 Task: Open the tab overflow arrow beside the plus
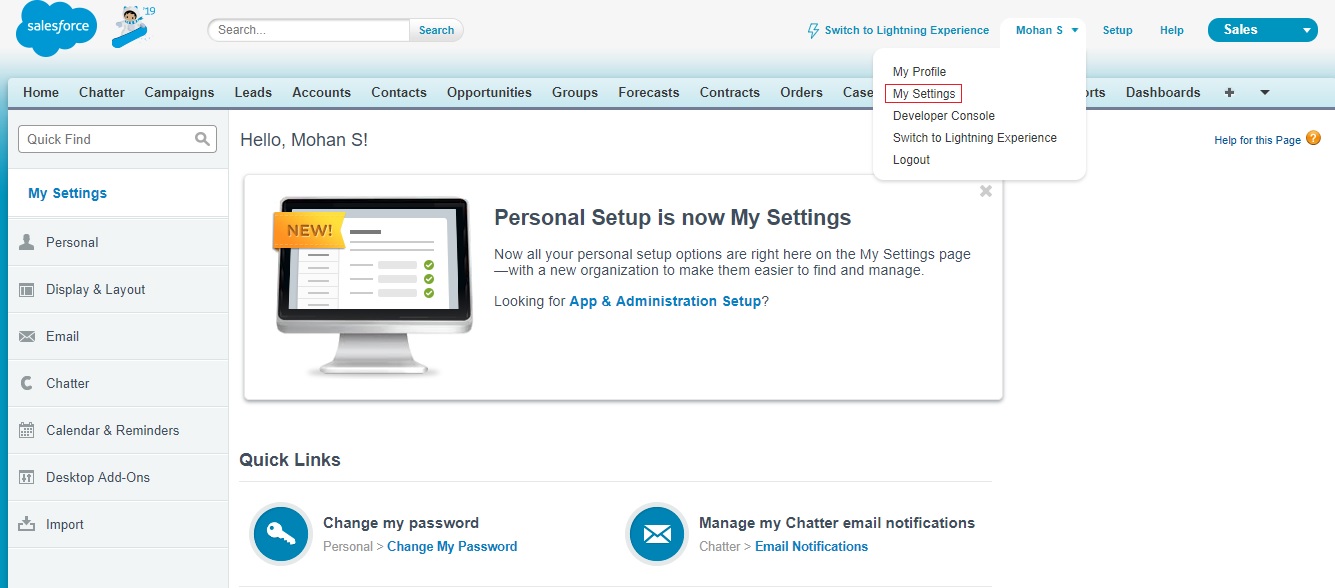[x=1263, y=92]
